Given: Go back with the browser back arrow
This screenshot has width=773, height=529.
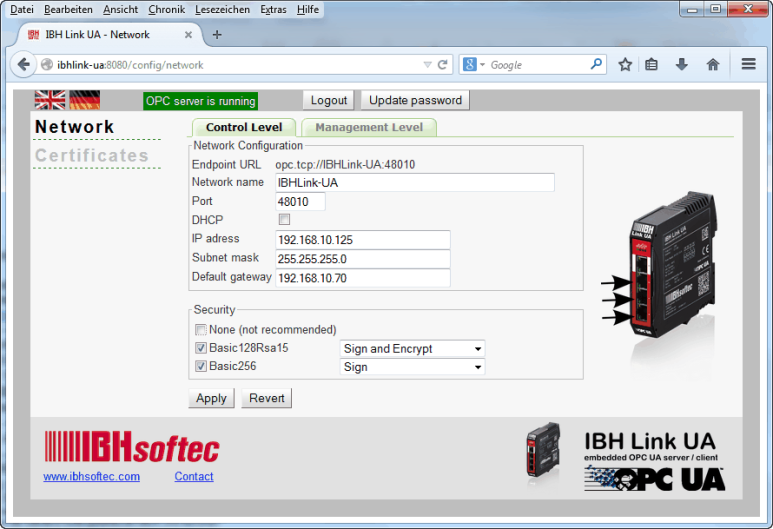Looking at the screenshot, I should pyautogui.click(x=23, y=65).
